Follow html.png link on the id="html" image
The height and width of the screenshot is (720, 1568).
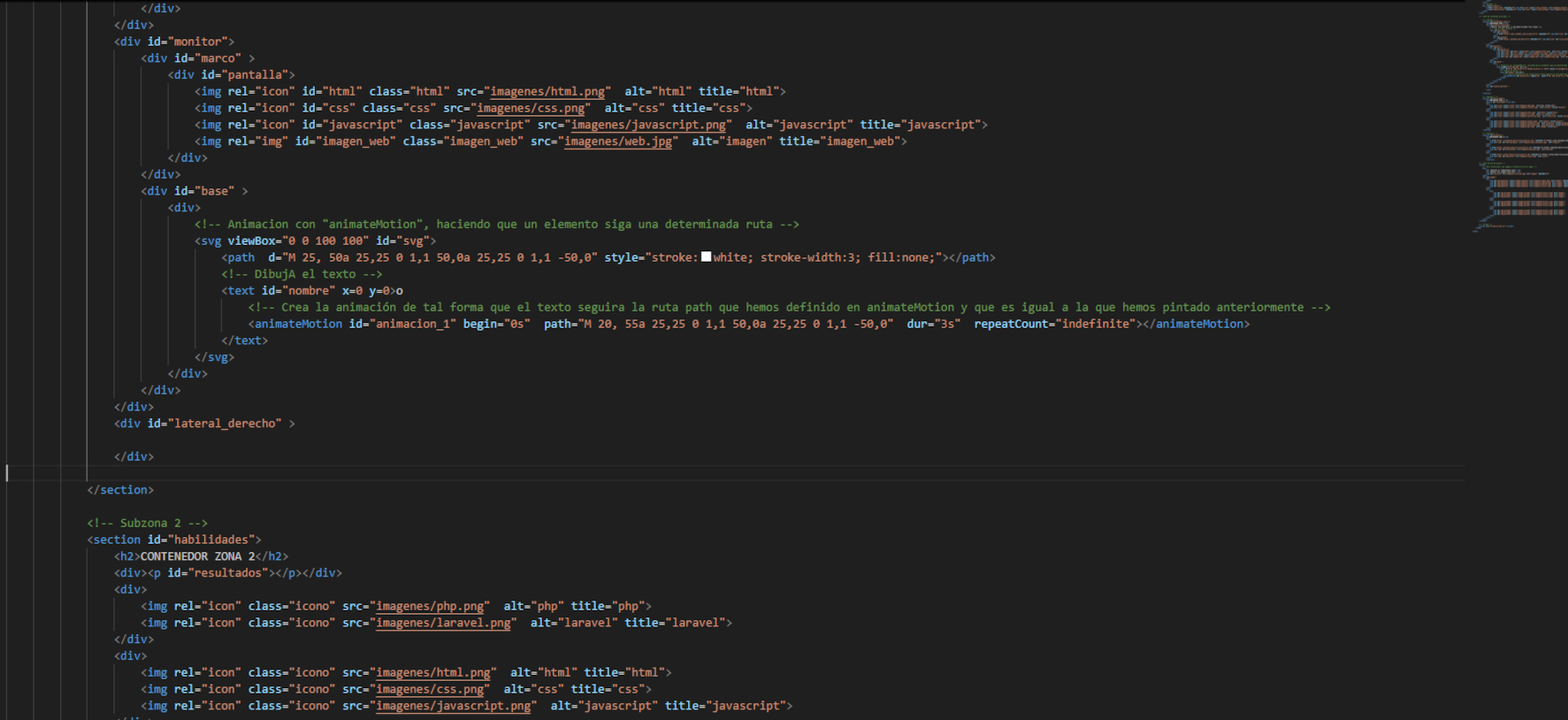547,92
